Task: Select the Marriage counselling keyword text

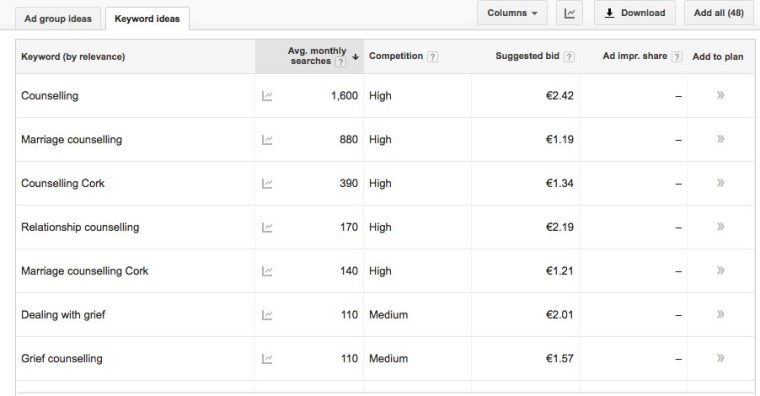Action: [x=72, y=140]
